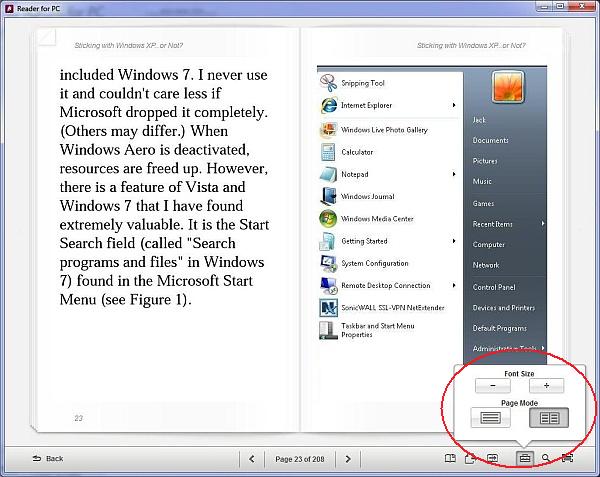Go to next page arrow
Image resolution: width=600 pixels, height=477 pixels.
(347, 459)
